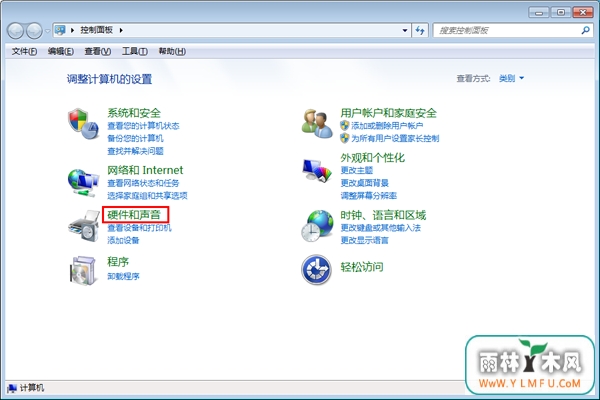The image size is (600, 400).
Task: Open the Hardware and Sound printer icon
Action: tap(84, 226)
